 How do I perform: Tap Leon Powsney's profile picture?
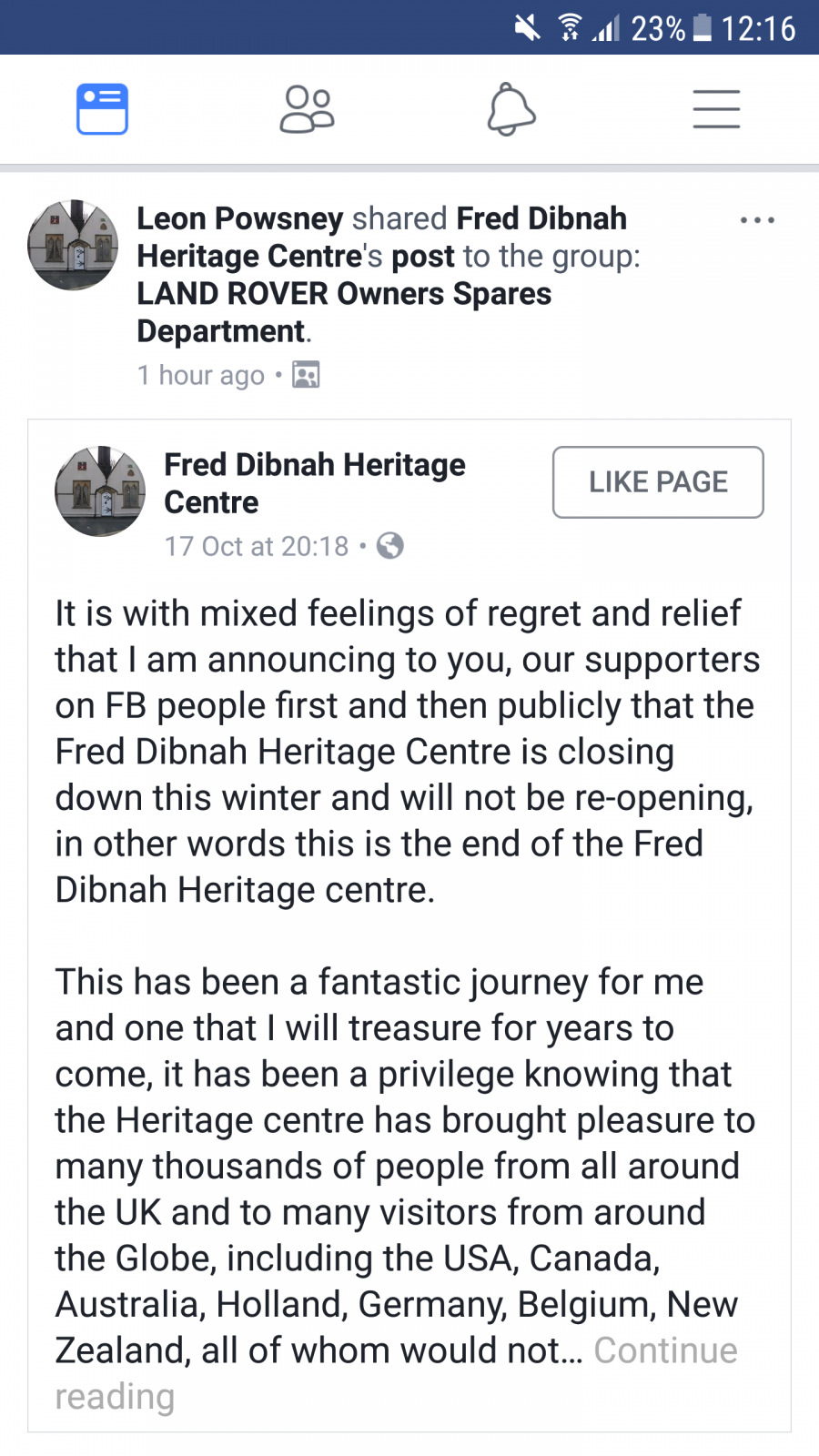(73, 245)
